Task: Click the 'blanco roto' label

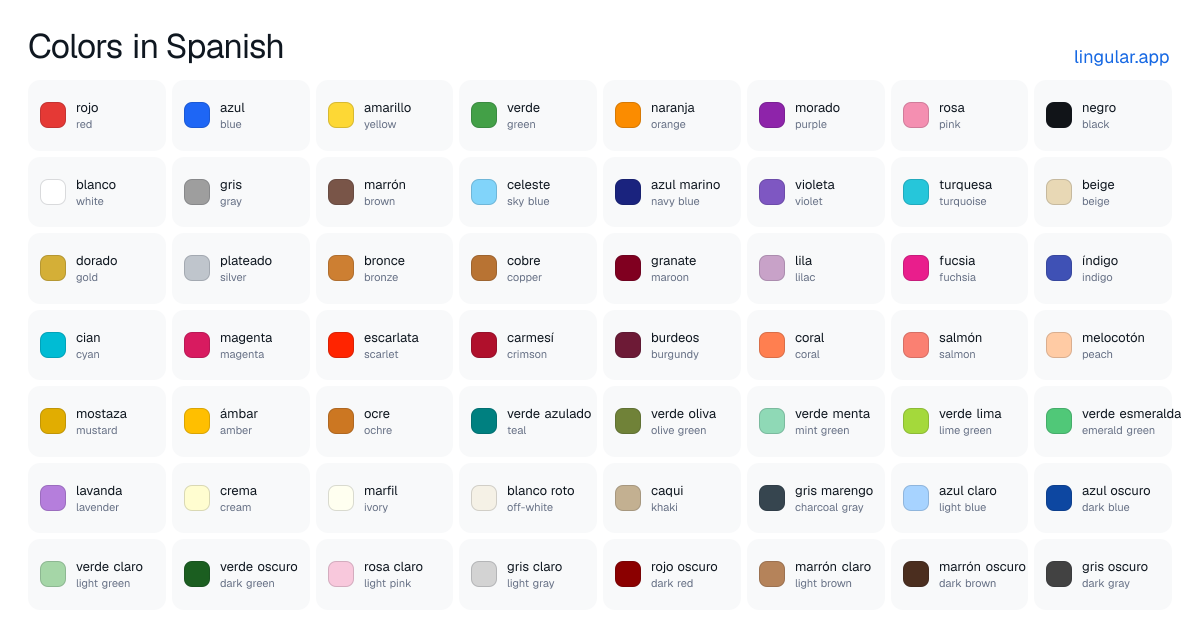Action: tap(541, 491)
